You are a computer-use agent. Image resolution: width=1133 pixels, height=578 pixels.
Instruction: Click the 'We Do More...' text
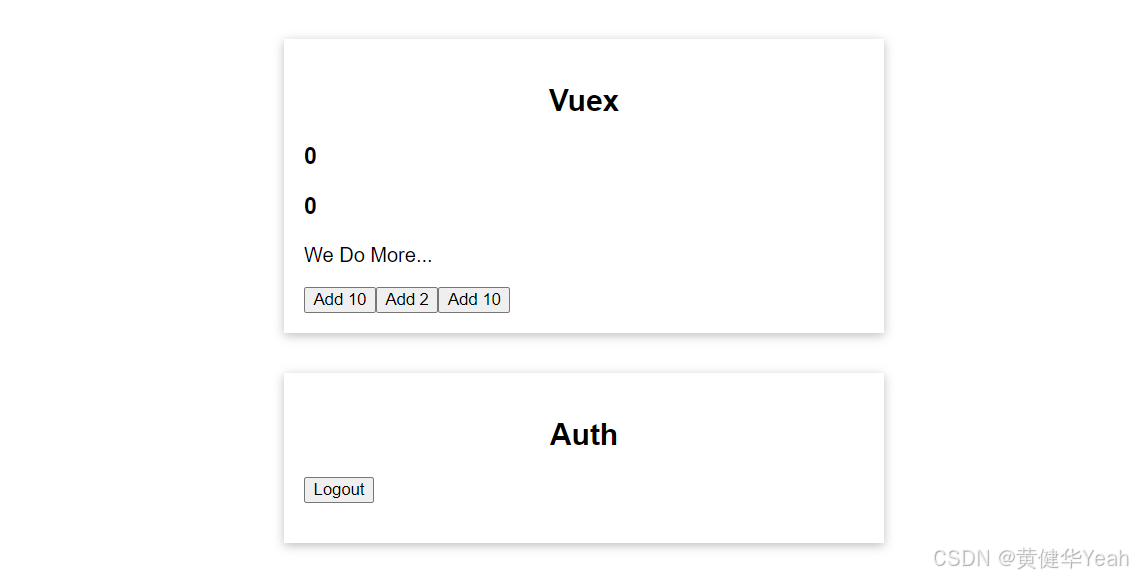click(368, 255)
